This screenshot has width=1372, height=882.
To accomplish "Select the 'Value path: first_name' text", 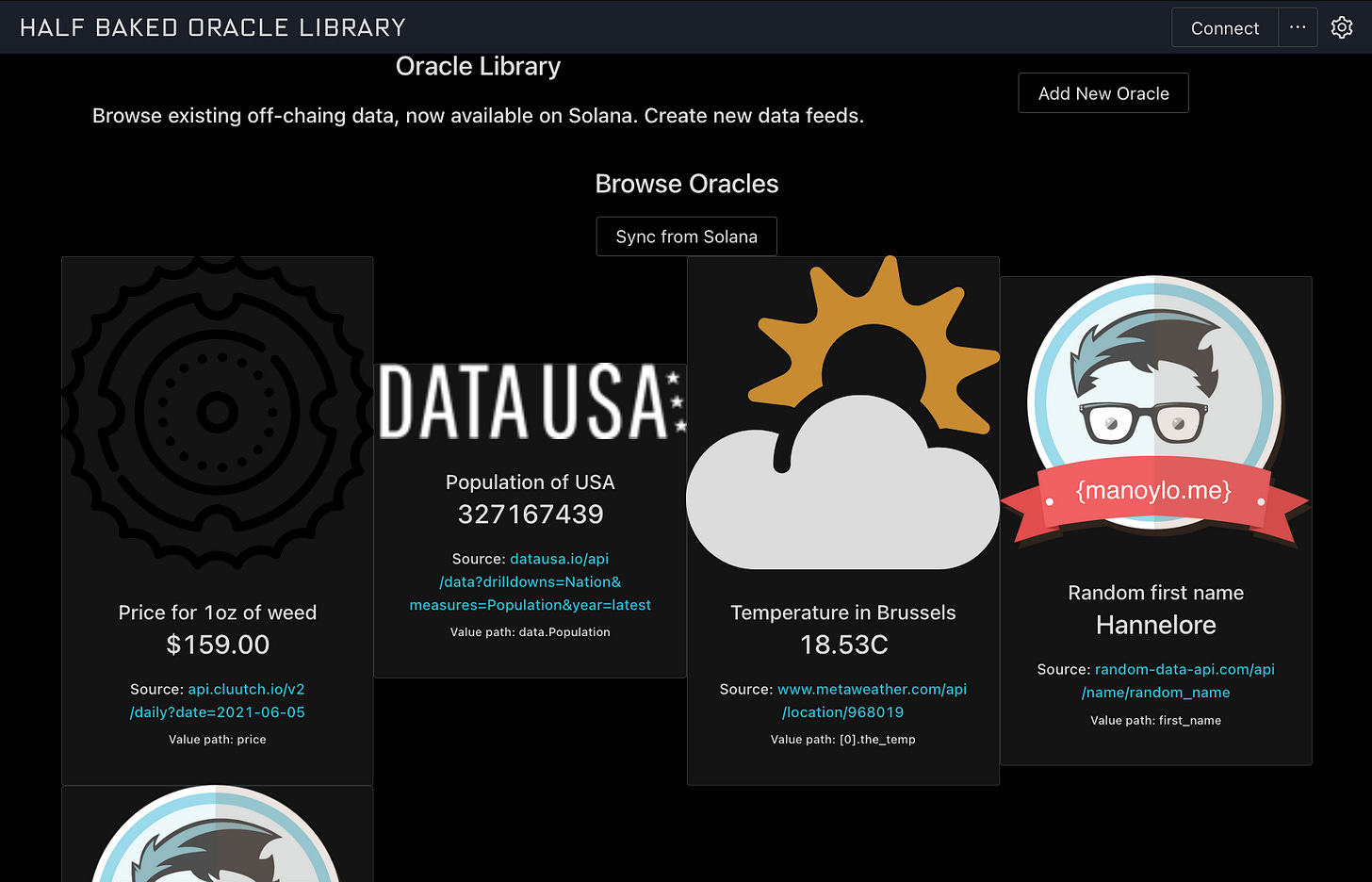I will (x=1156, y=720).
